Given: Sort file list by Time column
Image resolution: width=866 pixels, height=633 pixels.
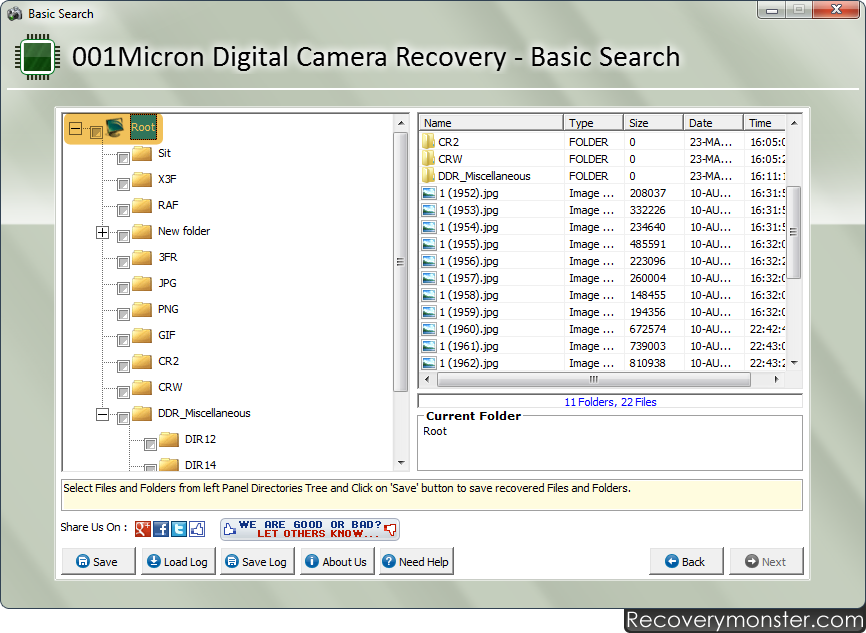Looking at the screenshot, I should [764, 123].
